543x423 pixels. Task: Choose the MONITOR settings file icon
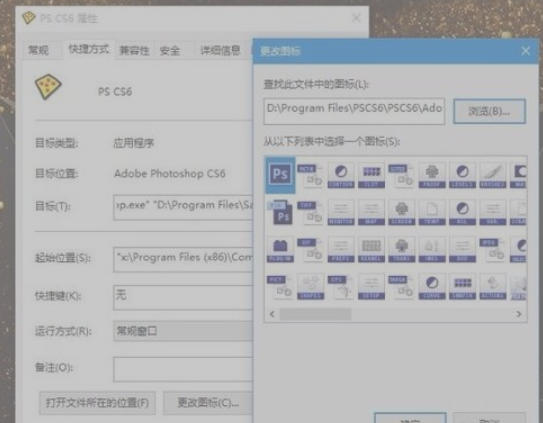click(x=341, y=212)
